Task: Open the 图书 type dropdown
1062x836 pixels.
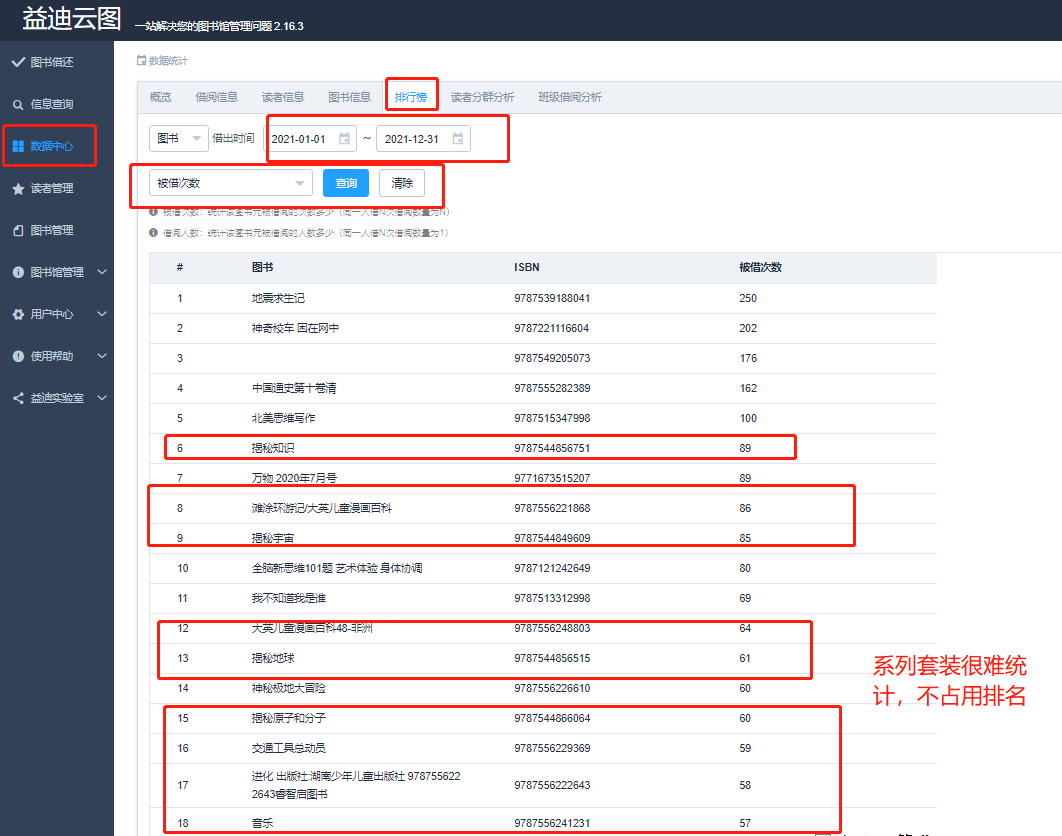Action: pyautogui.click(x=178, y=139)
